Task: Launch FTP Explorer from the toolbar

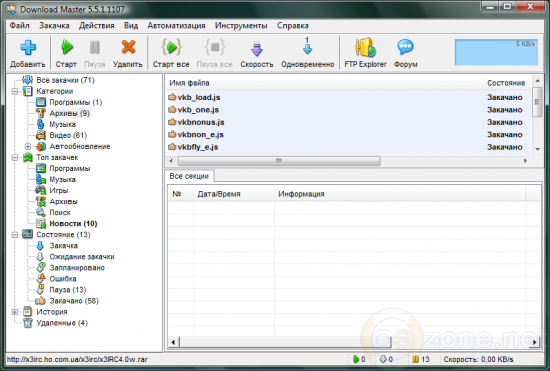Action: pos(365,47)
